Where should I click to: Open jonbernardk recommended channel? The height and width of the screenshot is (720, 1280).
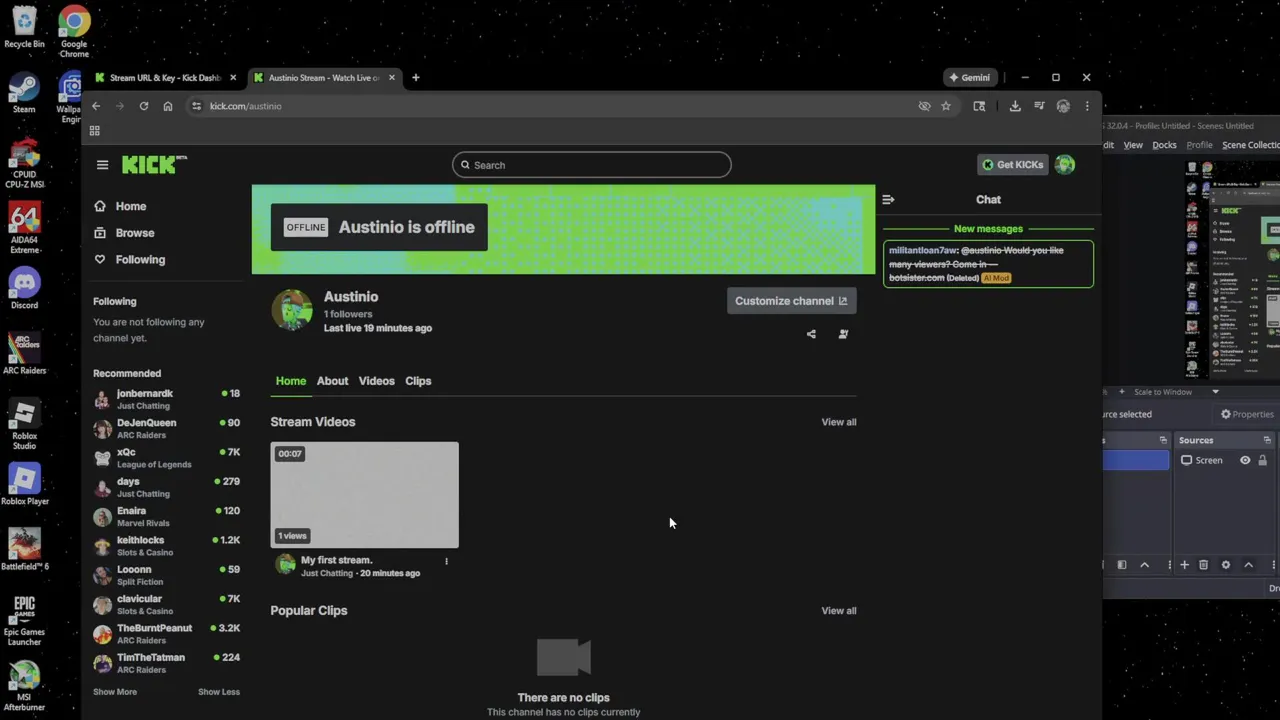point(167,399)
